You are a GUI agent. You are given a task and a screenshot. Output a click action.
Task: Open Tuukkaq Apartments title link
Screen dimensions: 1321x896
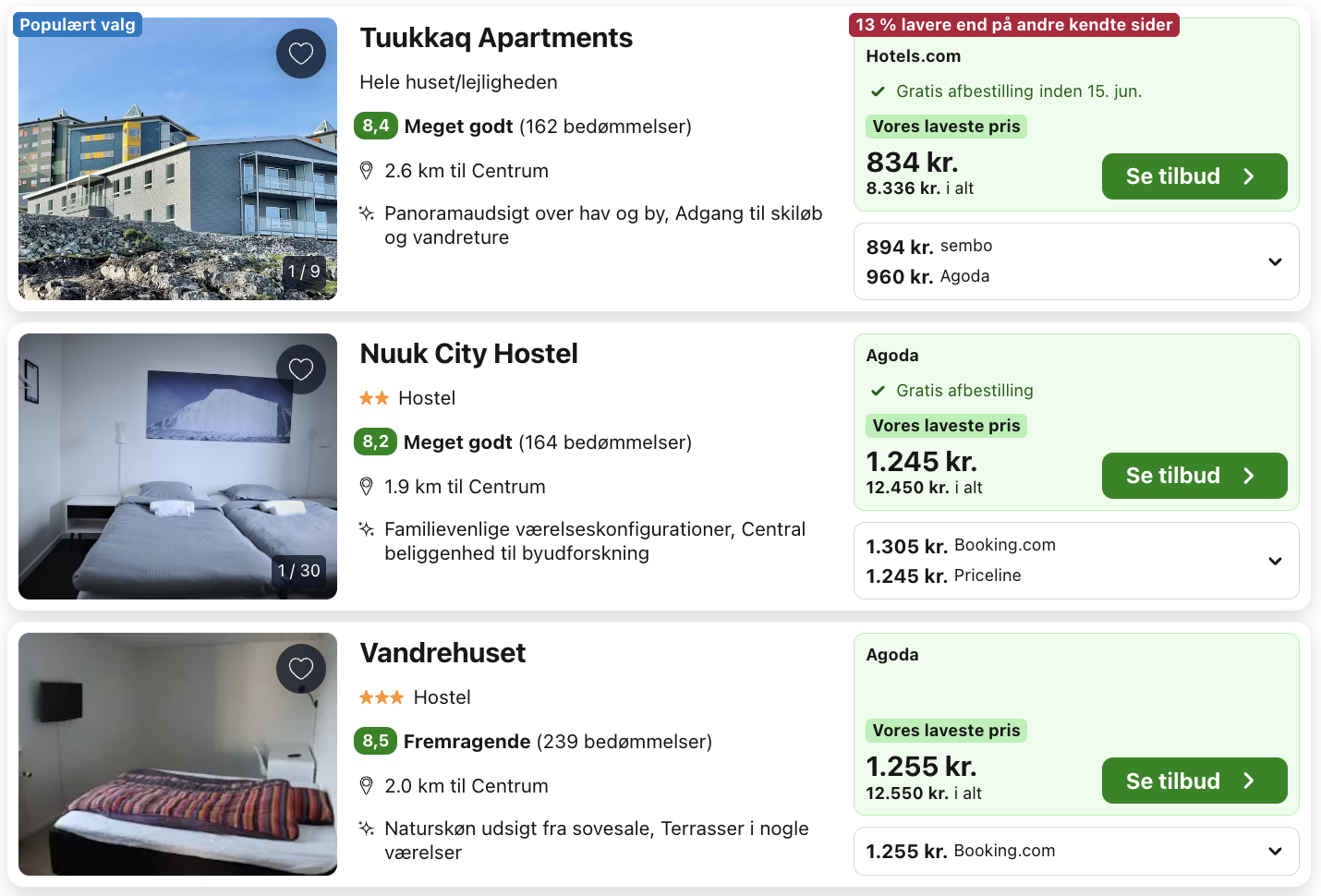coord(496,38)
